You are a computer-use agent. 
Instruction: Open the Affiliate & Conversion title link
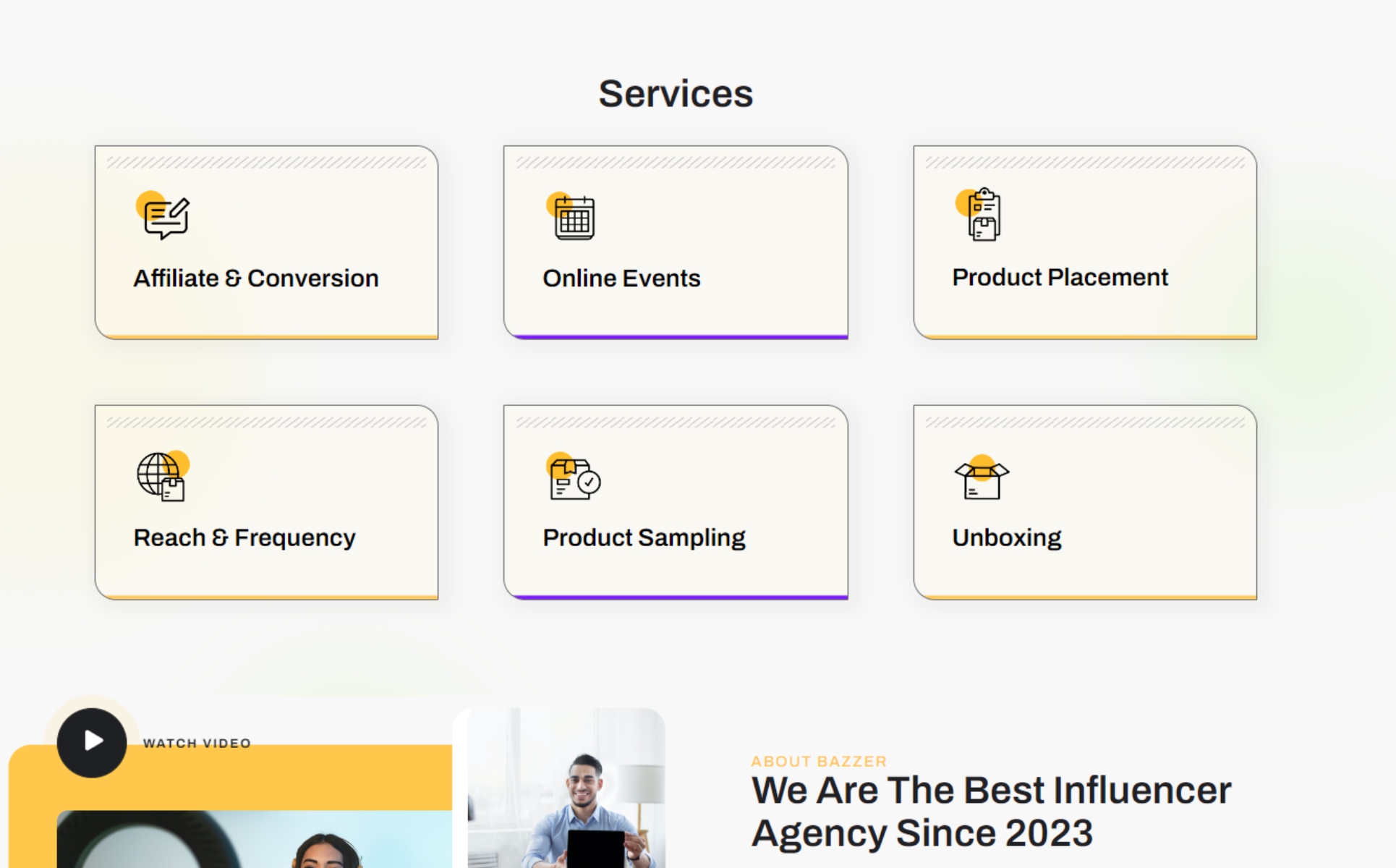[256, 278]
